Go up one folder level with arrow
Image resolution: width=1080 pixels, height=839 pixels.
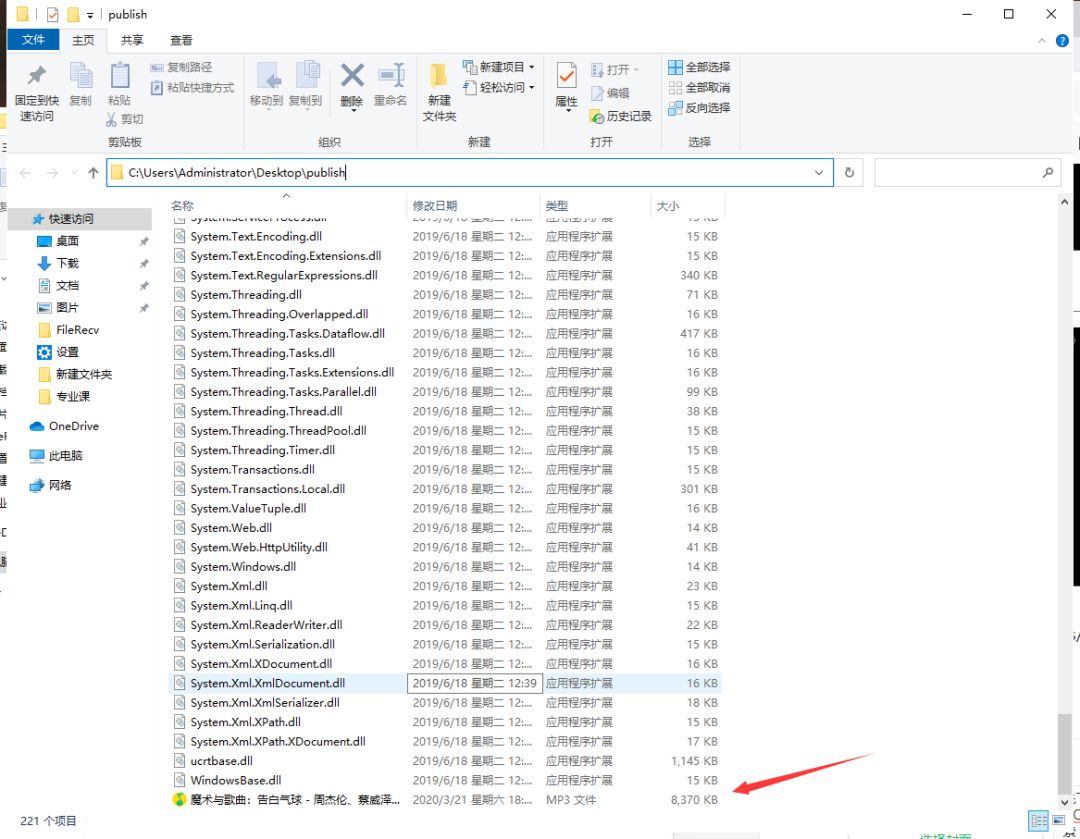[94, 173]
